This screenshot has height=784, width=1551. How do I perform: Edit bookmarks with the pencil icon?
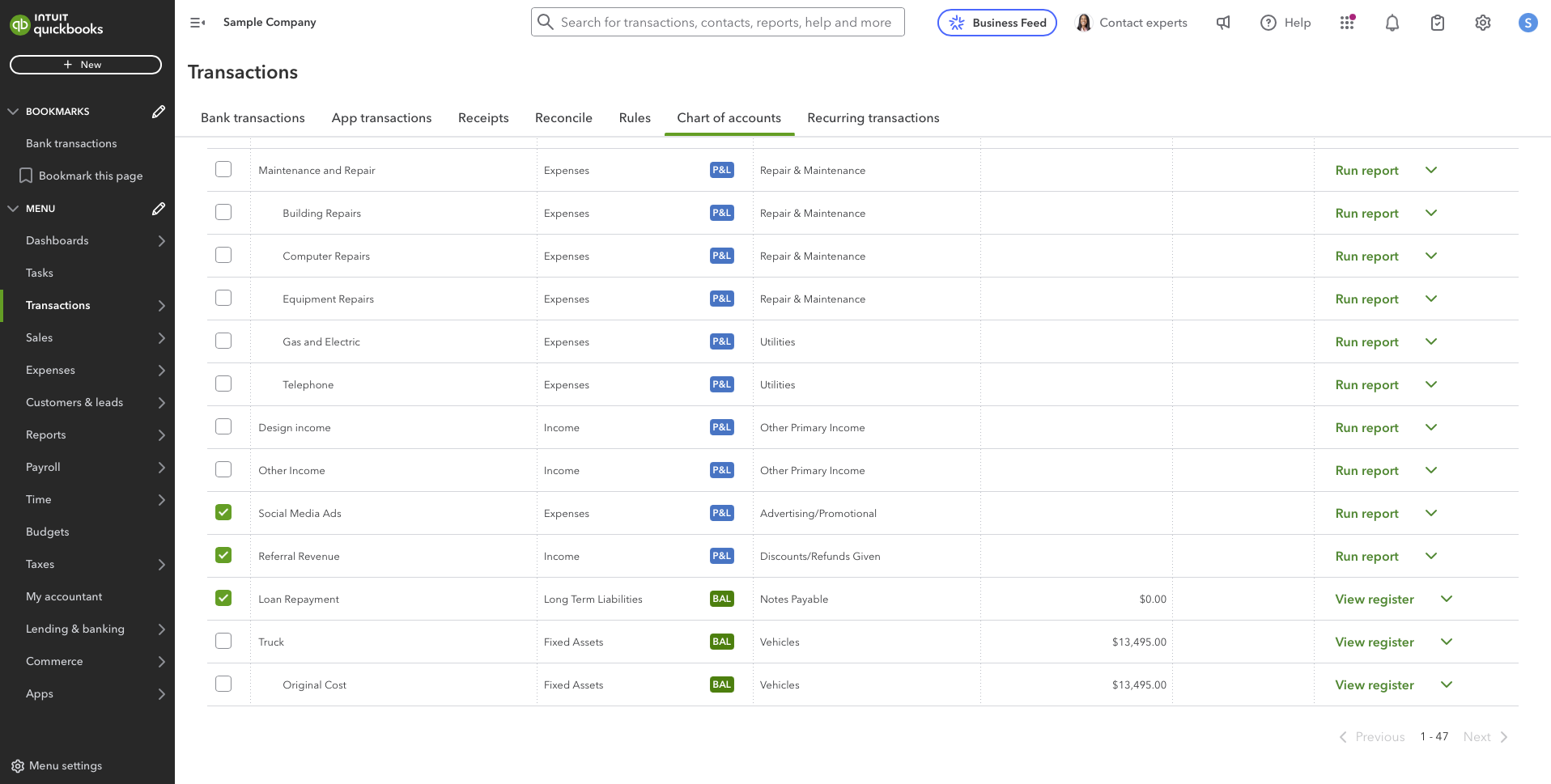tap(159, 112)
